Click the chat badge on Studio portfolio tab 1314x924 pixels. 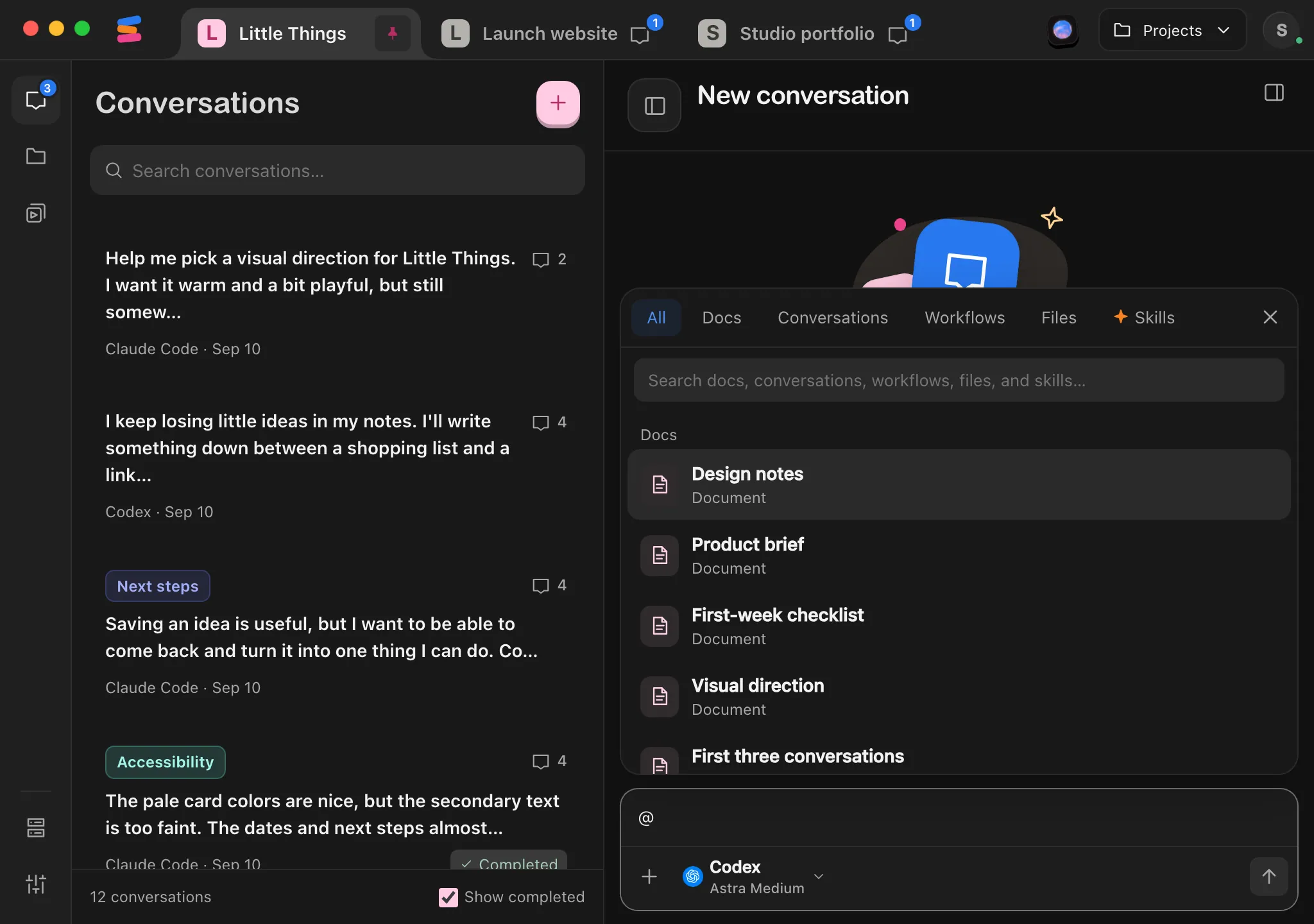pyautogui.click(x=903, y=31)
